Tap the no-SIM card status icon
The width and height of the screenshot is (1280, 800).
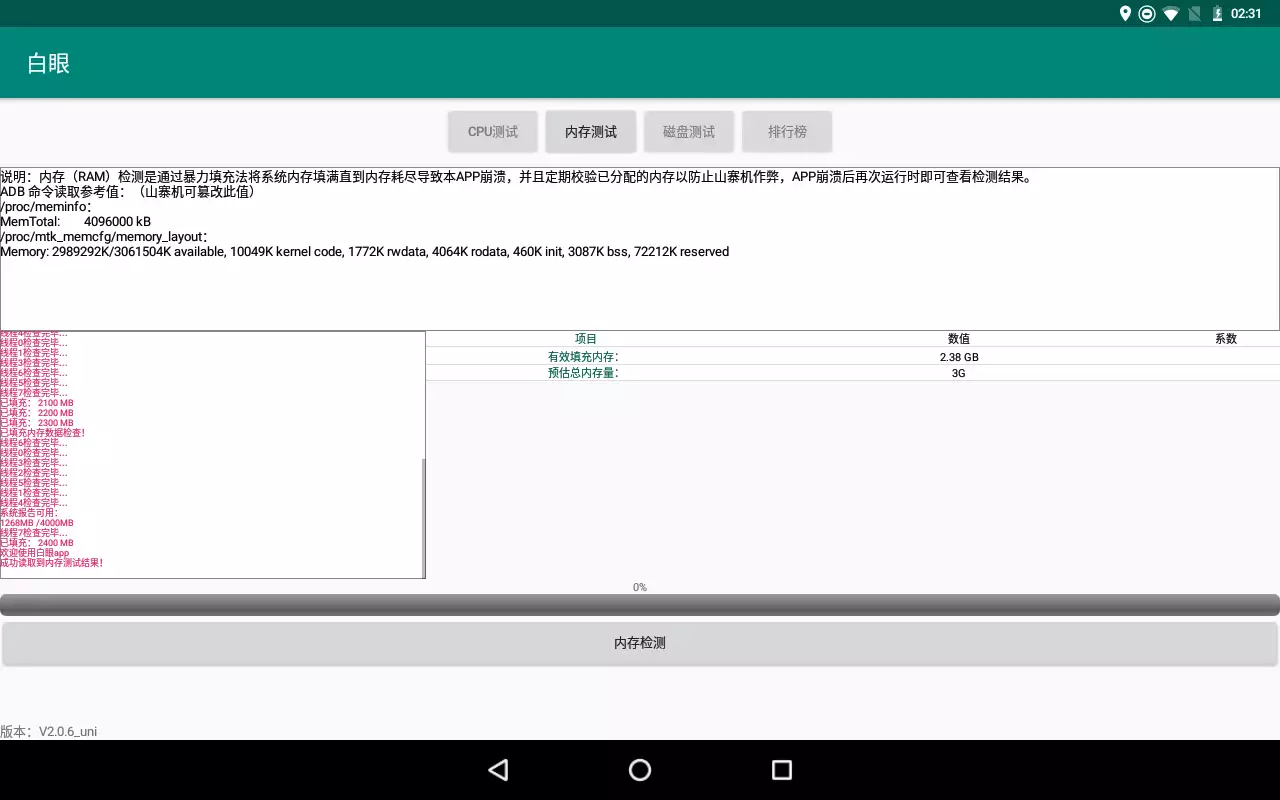1194,14
